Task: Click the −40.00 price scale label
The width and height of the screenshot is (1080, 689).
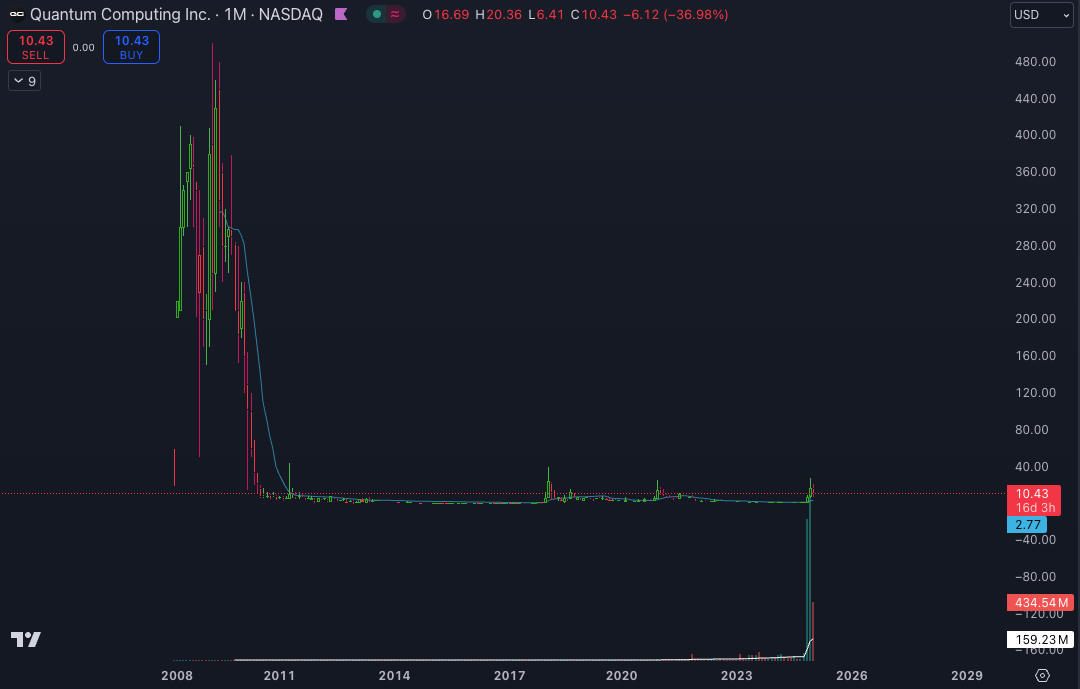Action: coord(1035,539)
